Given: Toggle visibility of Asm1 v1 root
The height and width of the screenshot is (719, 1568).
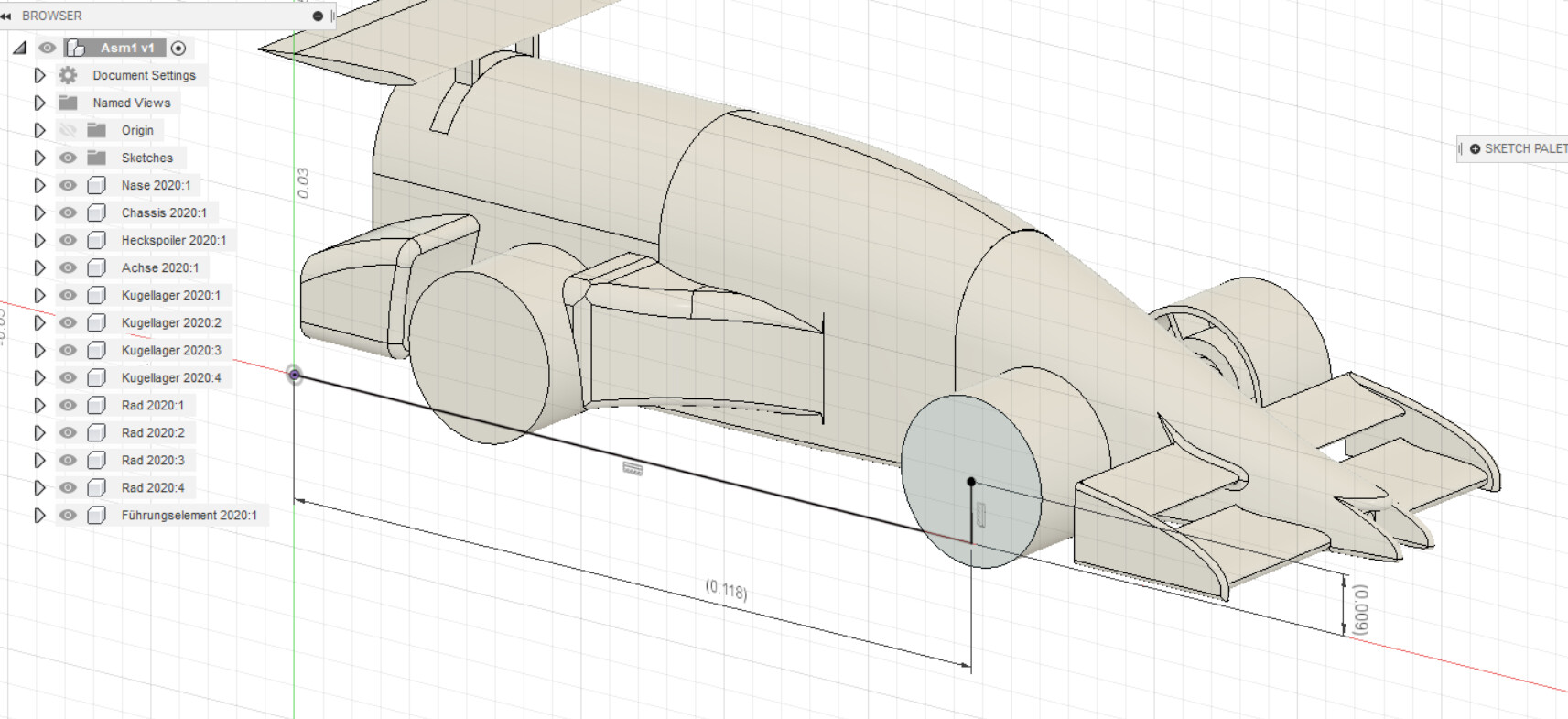Looking at the screenshot, I should coord(48,48).
